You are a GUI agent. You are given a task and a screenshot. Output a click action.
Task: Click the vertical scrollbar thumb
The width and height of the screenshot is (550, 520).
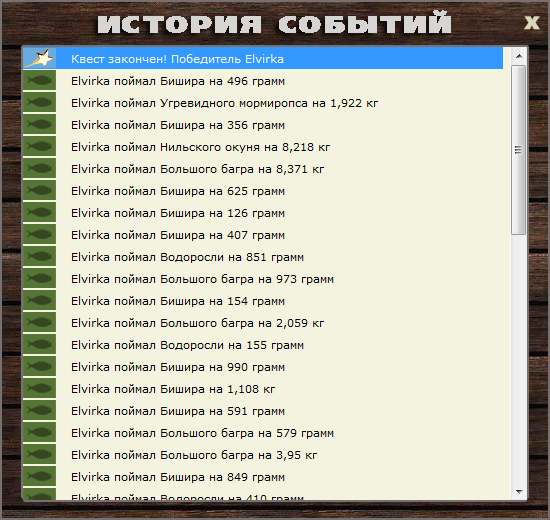[x=518, y=150]
